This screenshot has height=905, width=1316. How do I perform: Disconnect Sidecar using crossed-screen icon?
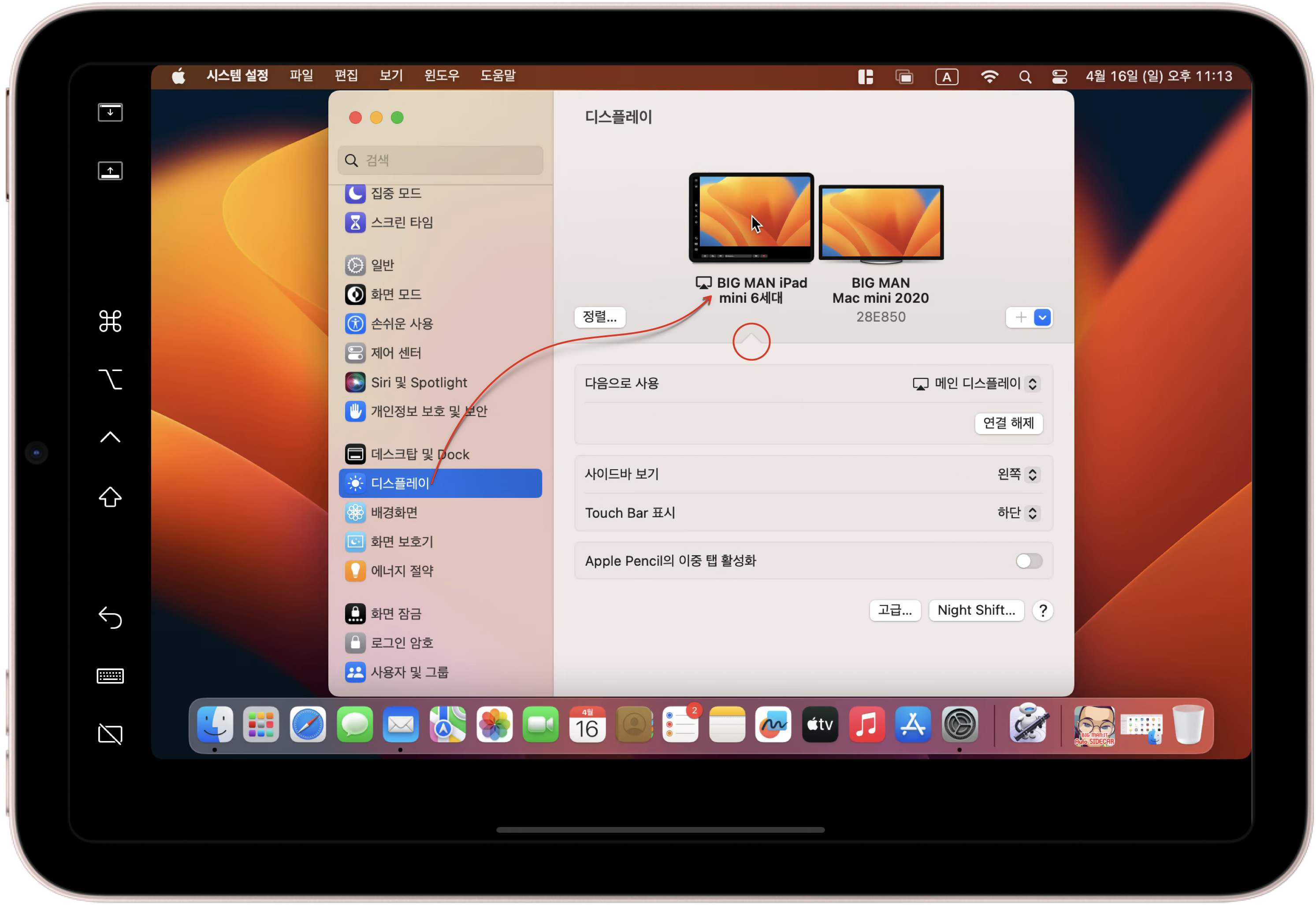pos(110,734)
